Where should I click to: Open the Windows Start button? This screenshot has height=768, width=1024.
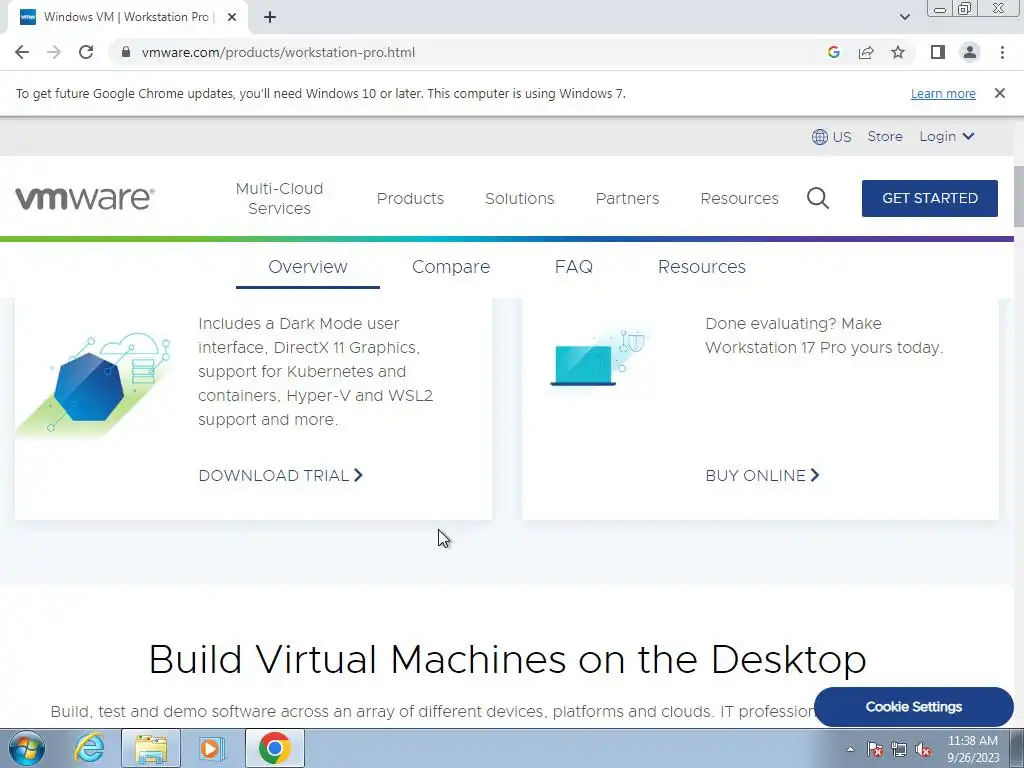coord(27,748)
